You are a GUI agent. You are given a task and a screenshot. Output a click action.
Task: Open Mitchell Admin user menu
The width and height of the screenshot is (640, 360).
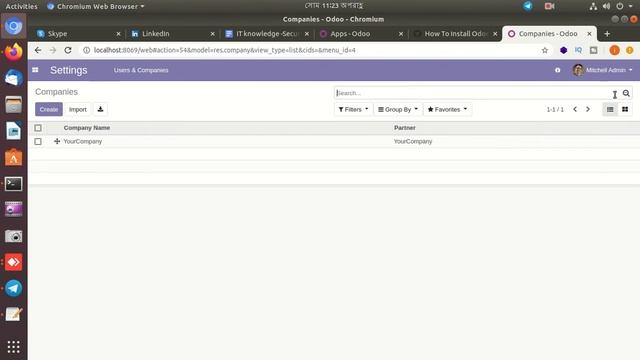tap(602, 70)
